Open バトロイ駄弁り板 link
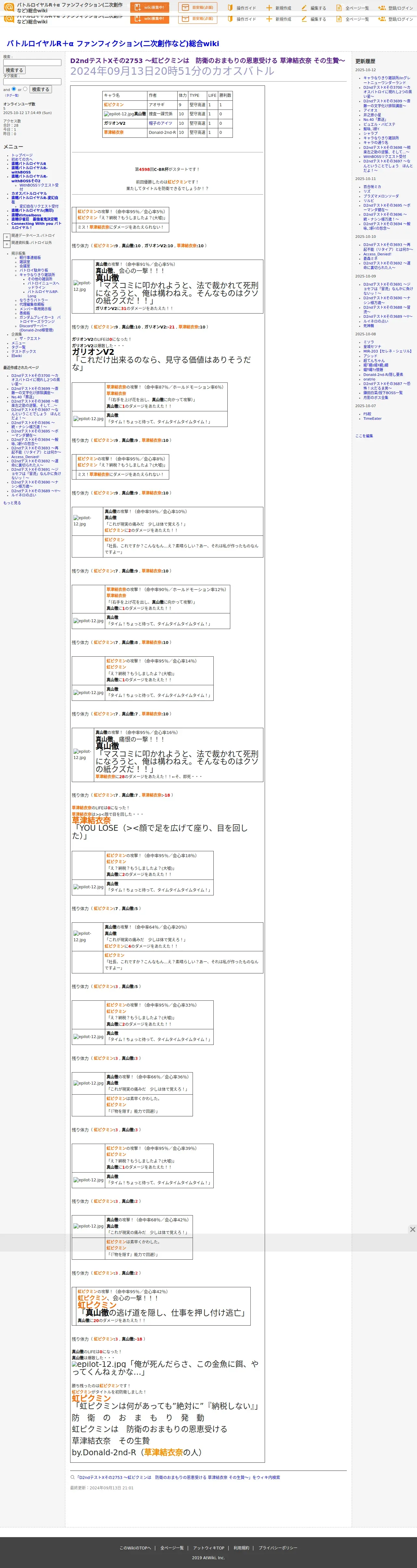Viewport: 417px width, 1568px height. click(33, 270)
